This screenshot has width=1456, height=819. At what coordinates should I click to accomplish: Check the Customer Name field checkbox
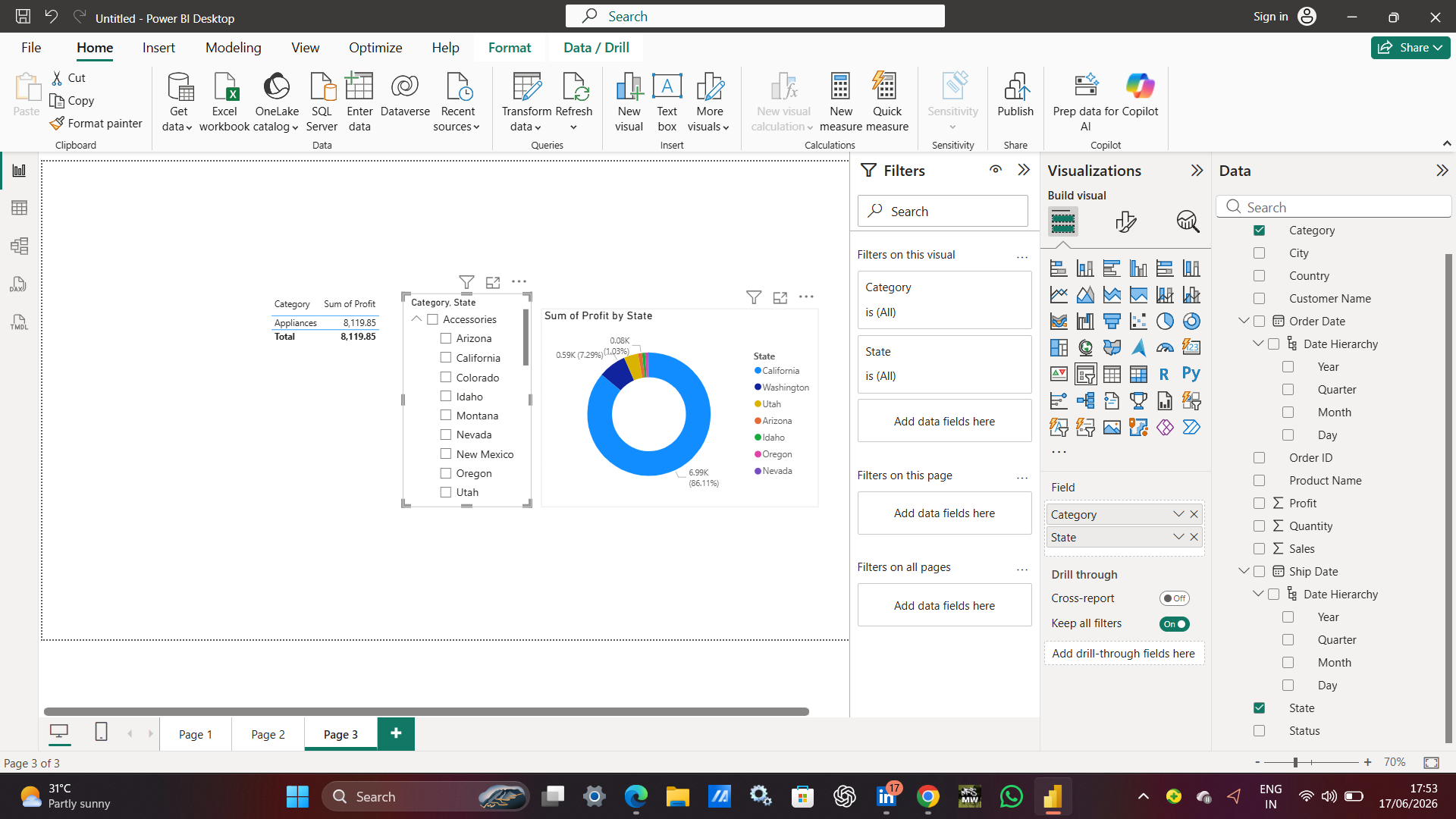pos(1260,299)
